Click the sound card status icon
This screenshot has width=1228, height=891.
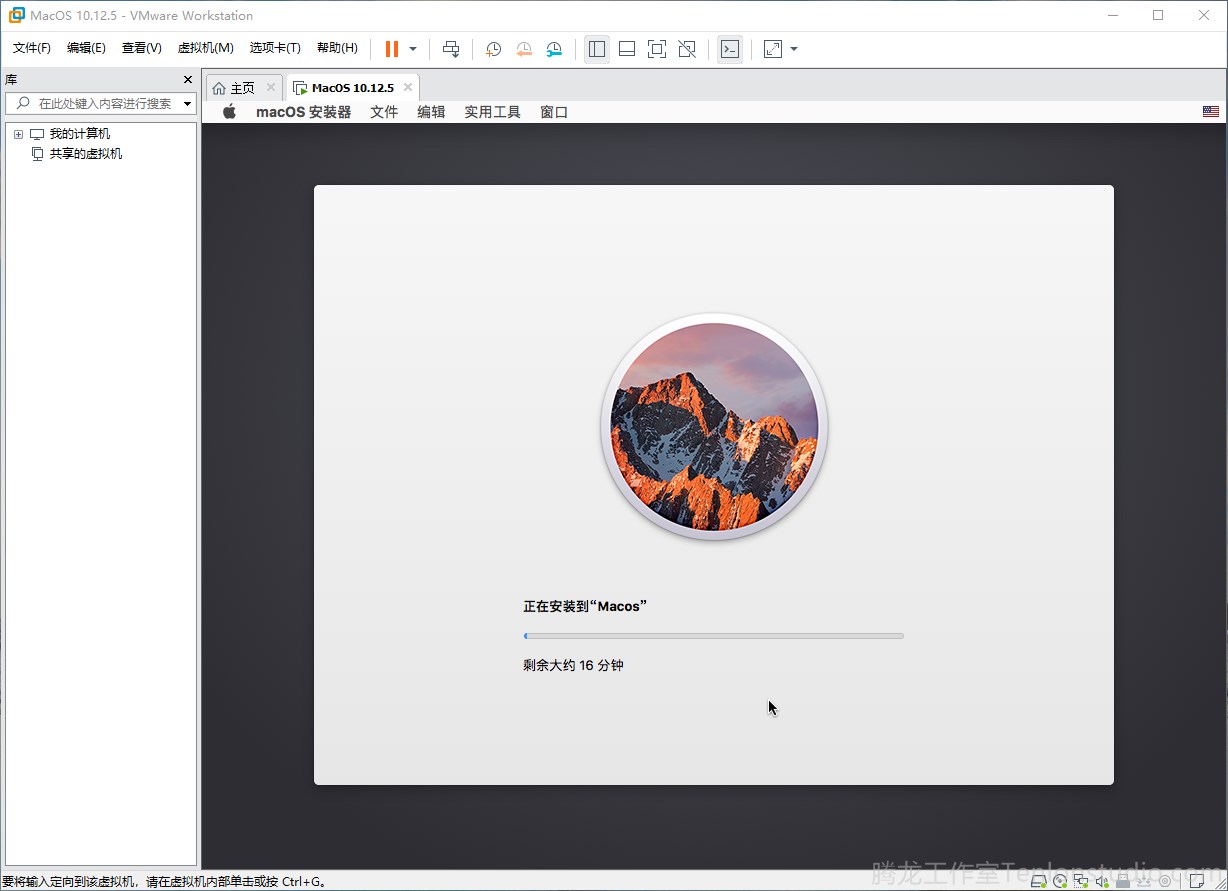pyautogui.click(x=1102, y=881)
